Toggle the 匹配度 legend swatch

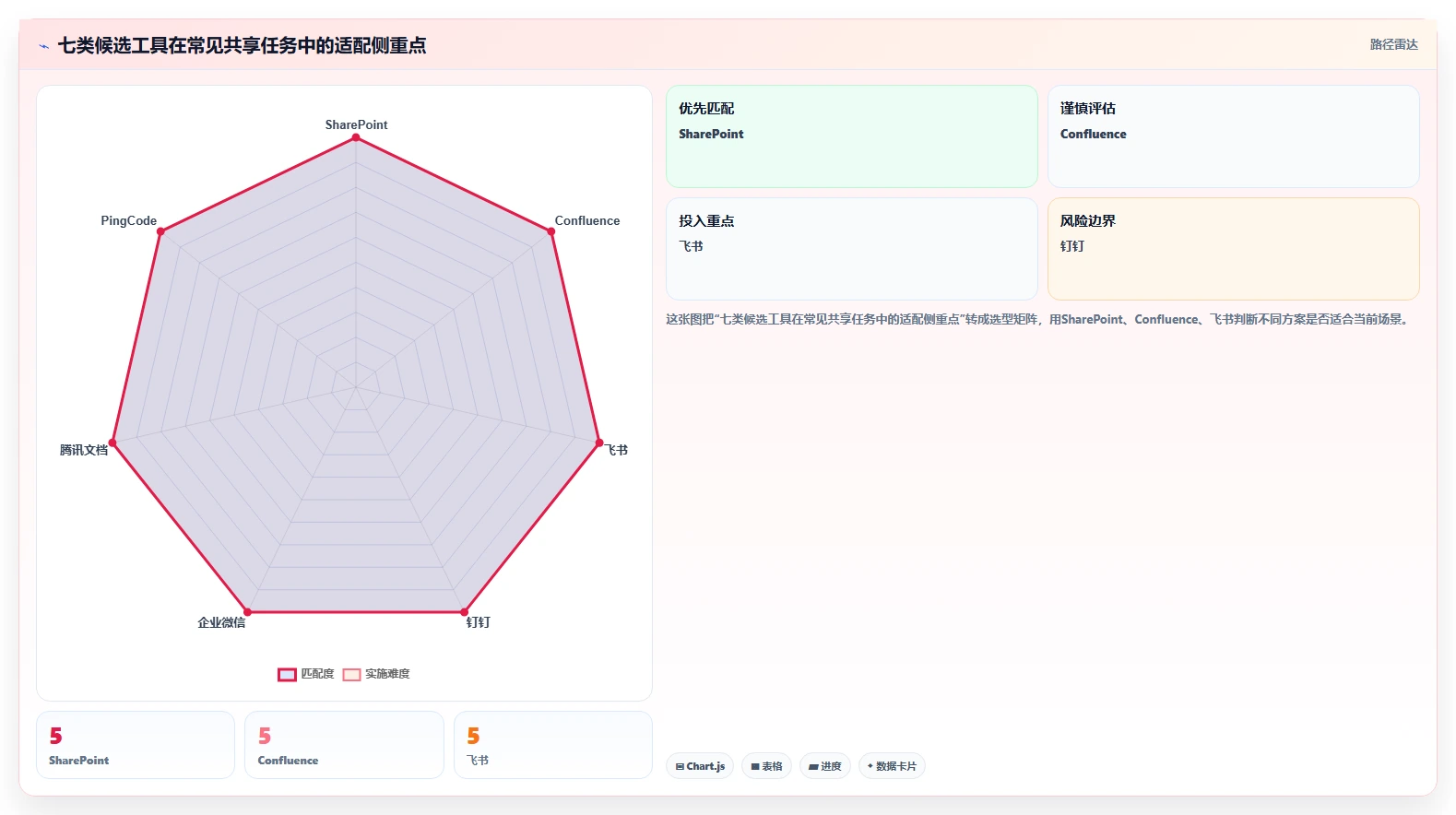(x=287, y=675)
